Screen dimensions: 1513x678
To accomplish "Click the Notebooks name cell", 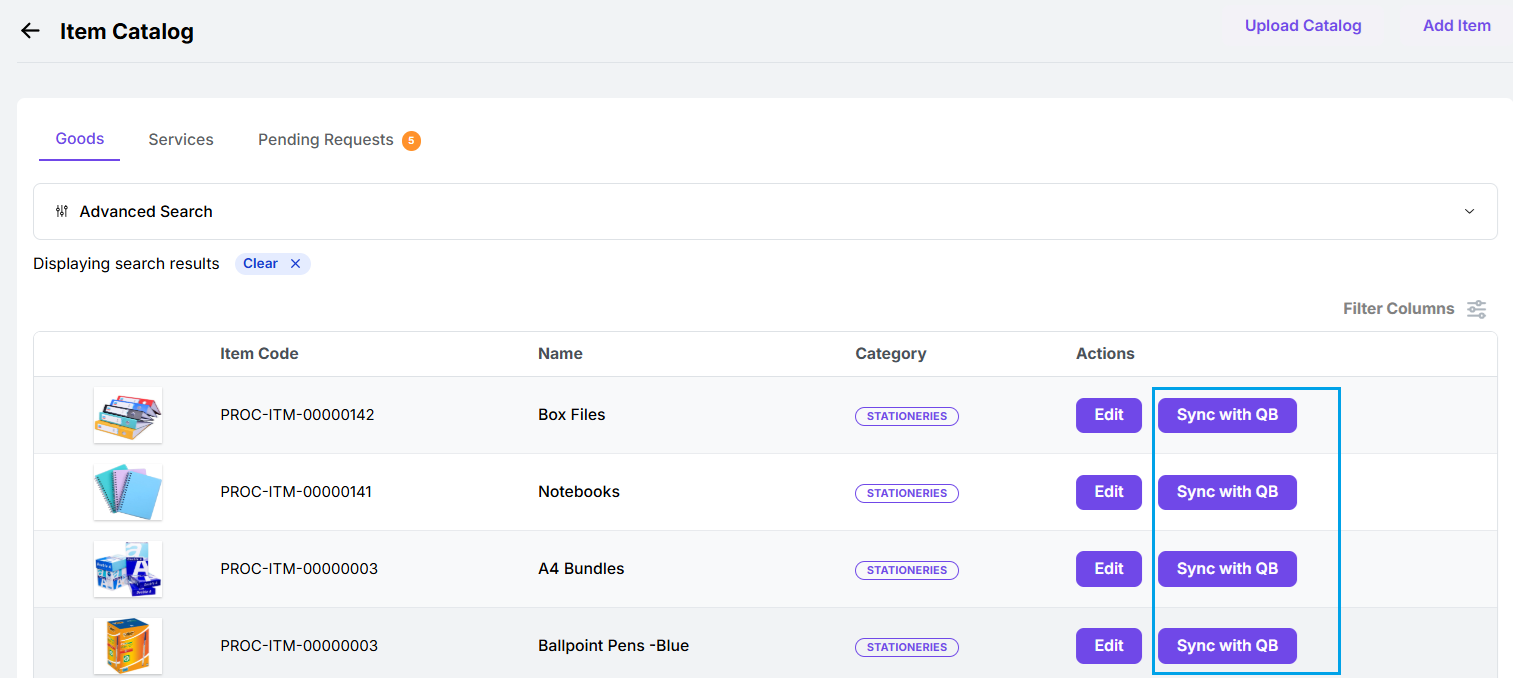I will pyautogui.click(x=579, y=492).
